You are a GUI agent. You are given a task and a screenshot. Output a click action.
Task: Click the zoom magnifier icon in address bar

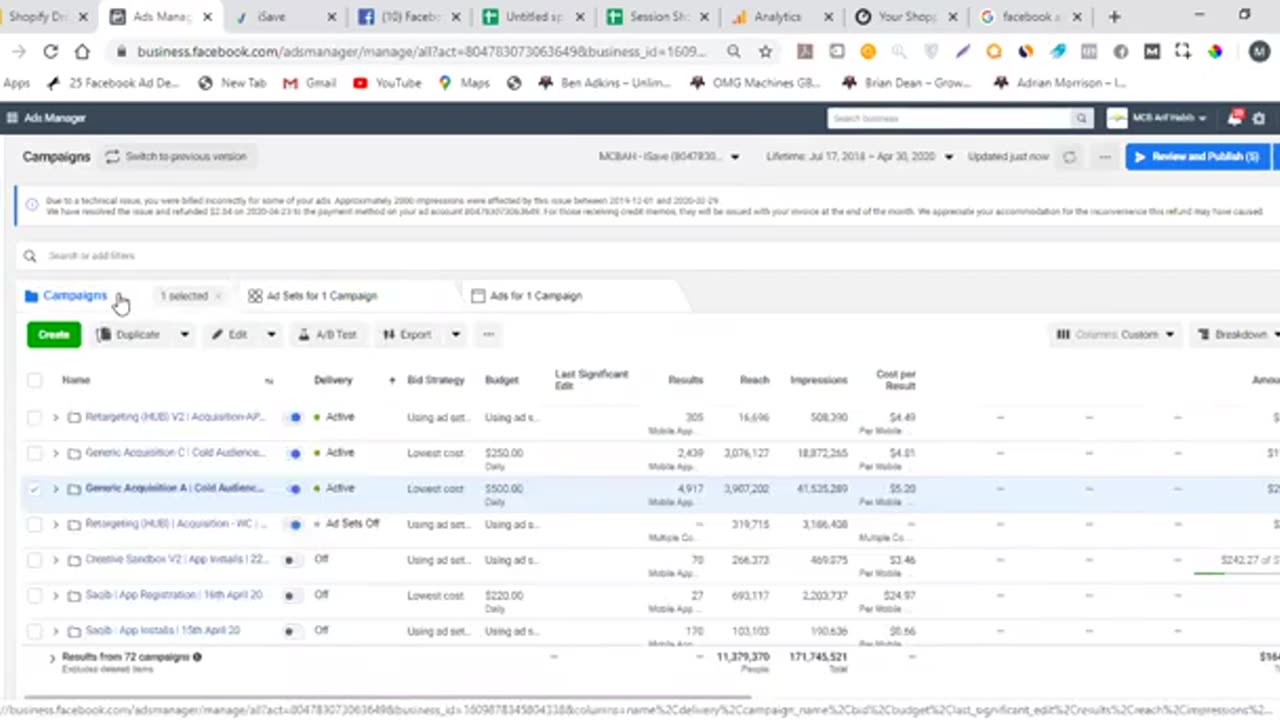tap(734, 52)
